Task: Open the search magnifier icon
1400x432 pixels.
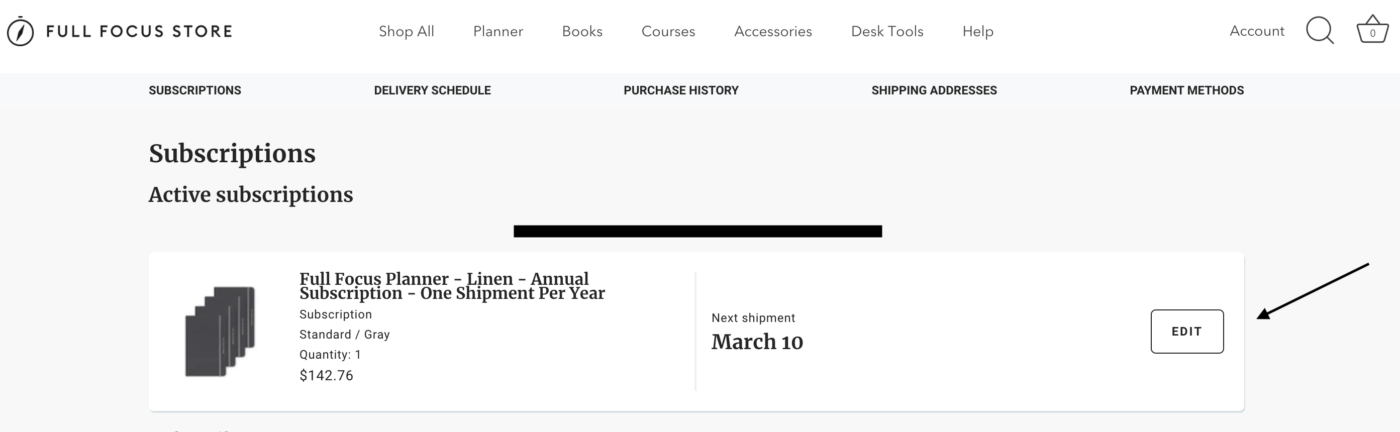Action: 1320,31
